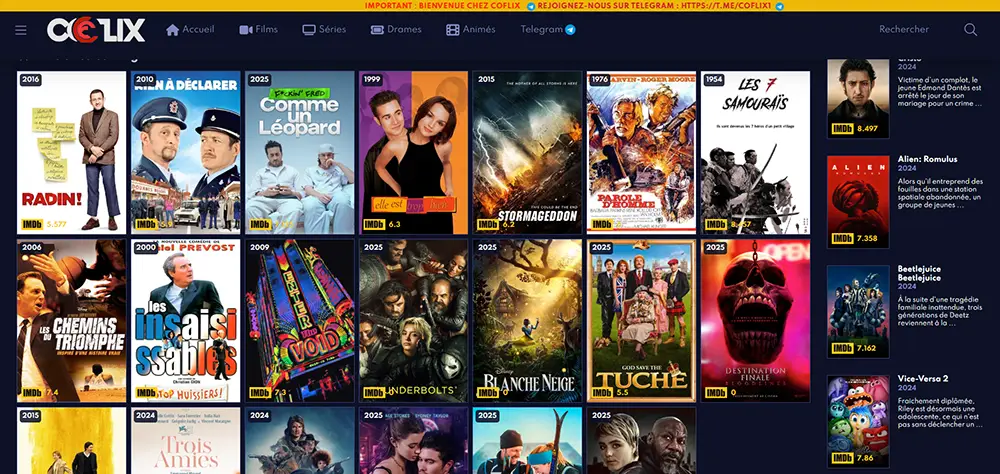1000x474 pixels.
Task: Click the home icon beside Accueil
Action: (x=172, y=30)
